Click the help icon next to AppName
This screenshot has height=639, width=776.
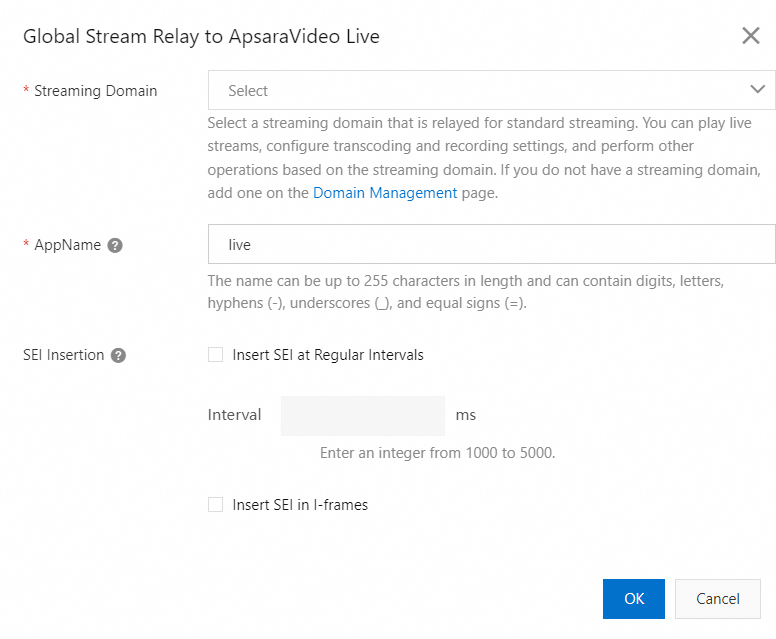pyautogui.click(x=115, y=245)
